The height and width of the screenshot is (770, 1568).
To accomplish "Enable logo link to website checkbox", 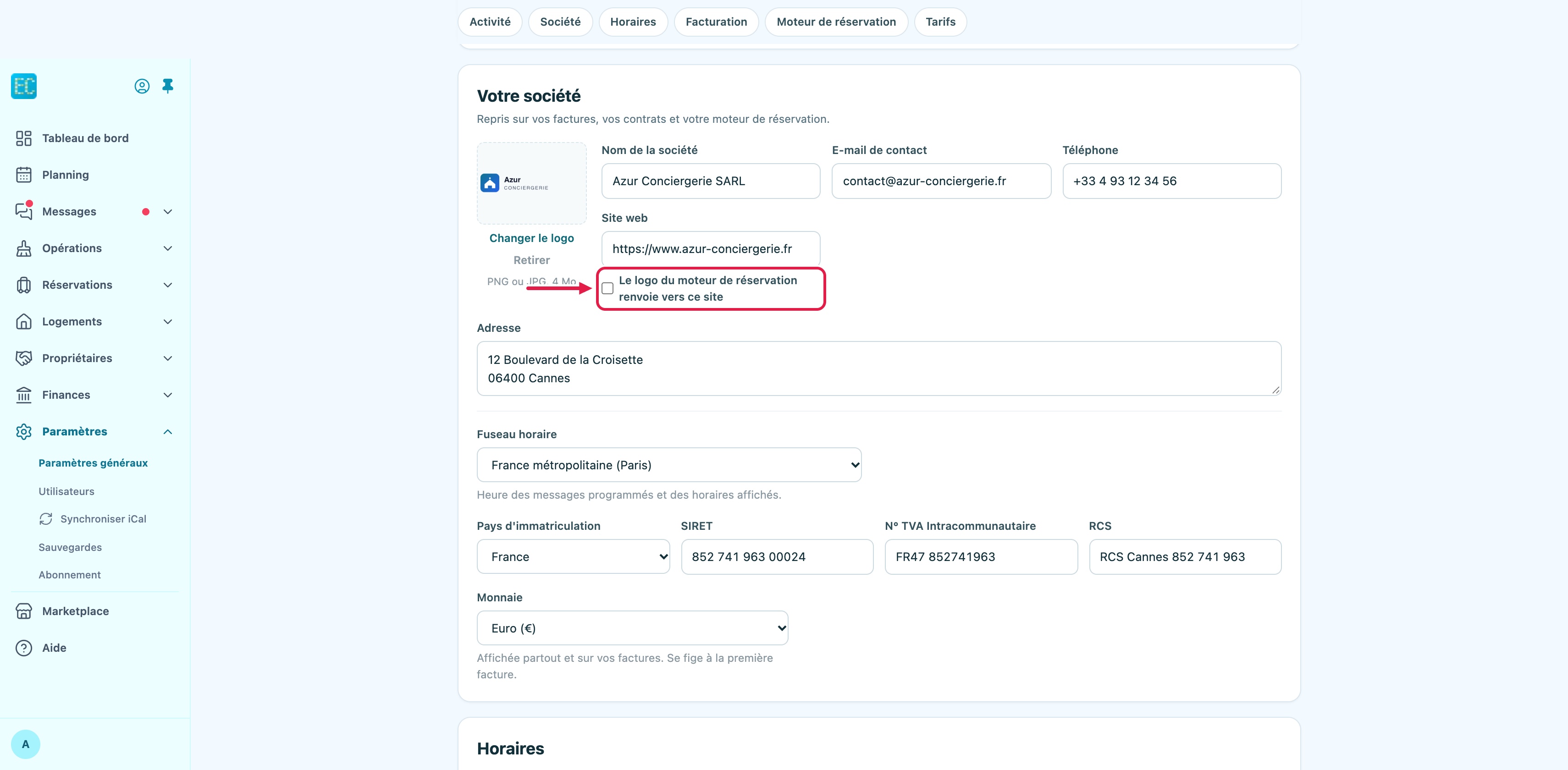I will [607, 289].
